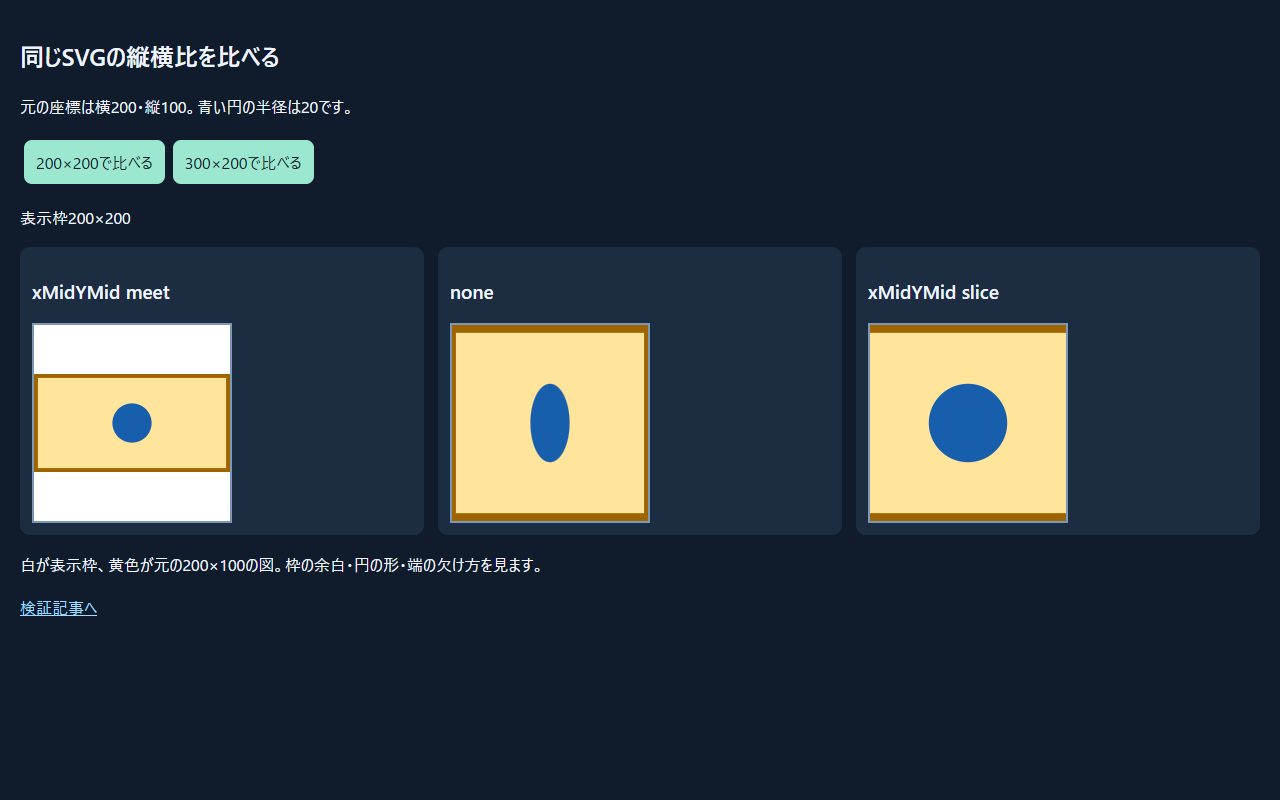Viewport: 1280px width, 800px height.
Task: Click the heading 同じSVGの縦横比を比べる
Action: (x=150, y=58)
